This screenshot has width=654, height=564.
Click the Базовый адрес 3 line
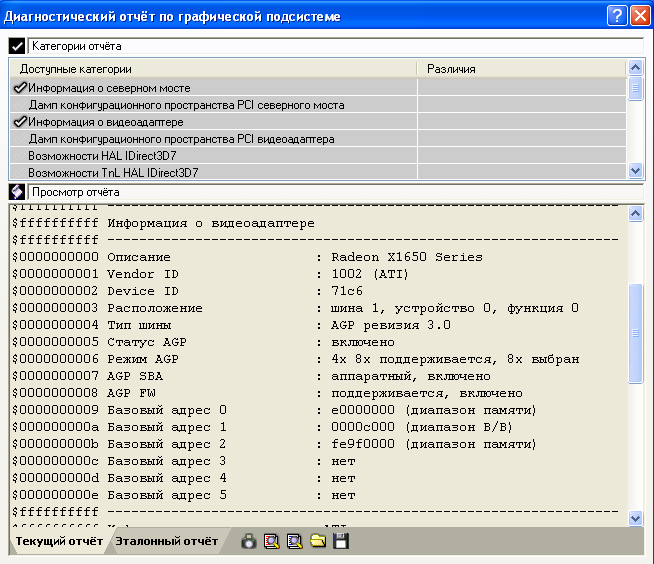click(184, 461)
